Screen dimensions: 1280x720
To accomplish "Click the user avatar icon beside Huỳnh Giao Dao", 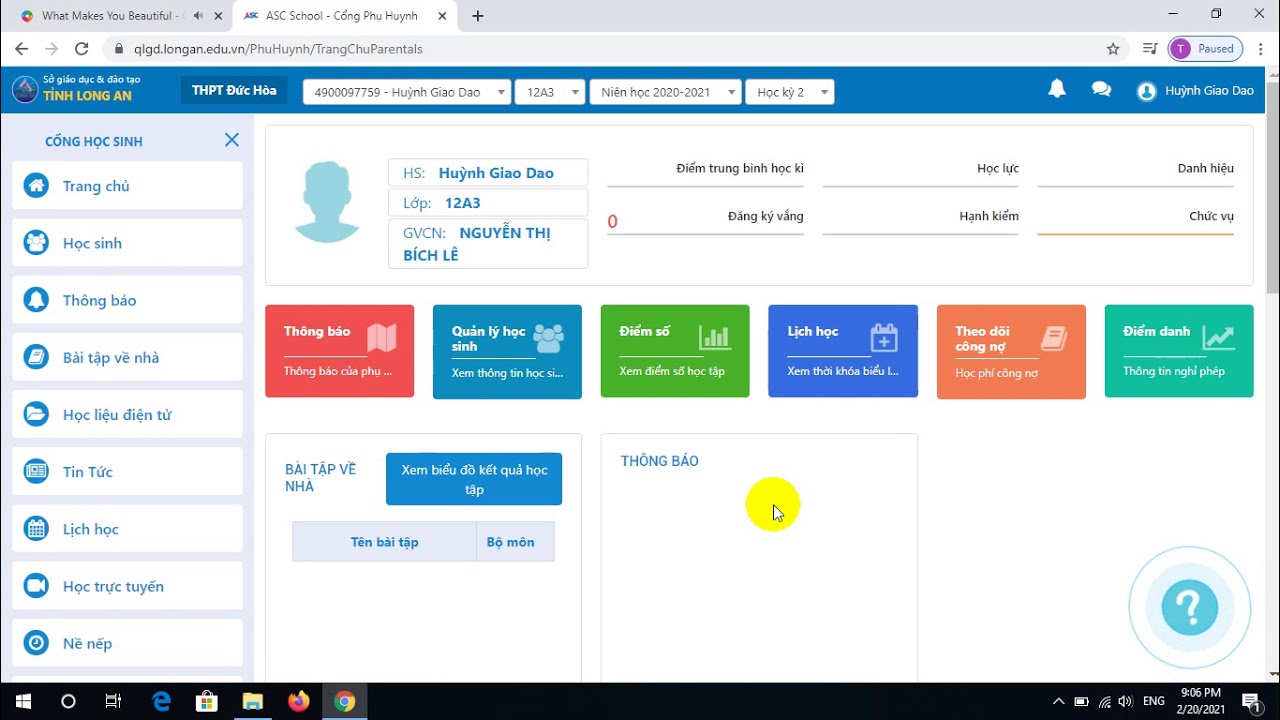I will point(1147,91).
